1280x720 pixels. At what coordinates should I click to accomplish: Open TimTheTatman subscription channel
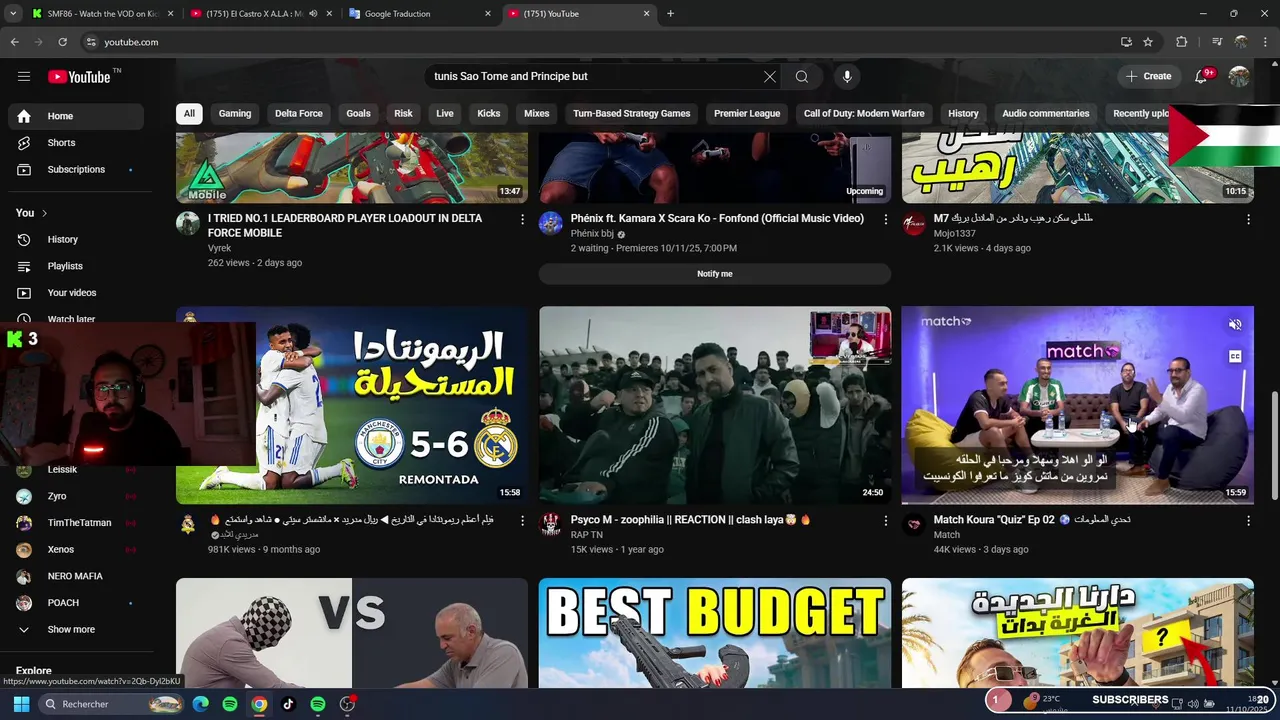click(76, 523)
